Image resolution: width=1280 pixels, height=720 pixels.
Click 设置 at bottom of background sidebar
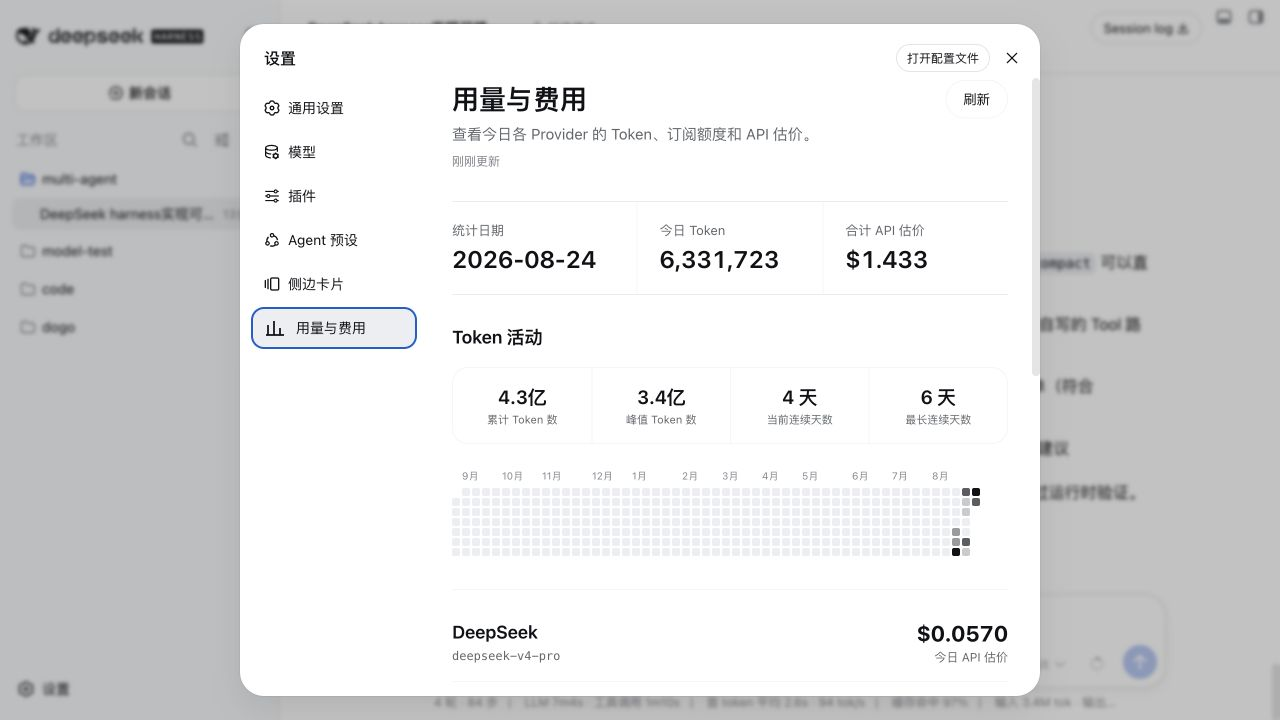tap(44, 689)
